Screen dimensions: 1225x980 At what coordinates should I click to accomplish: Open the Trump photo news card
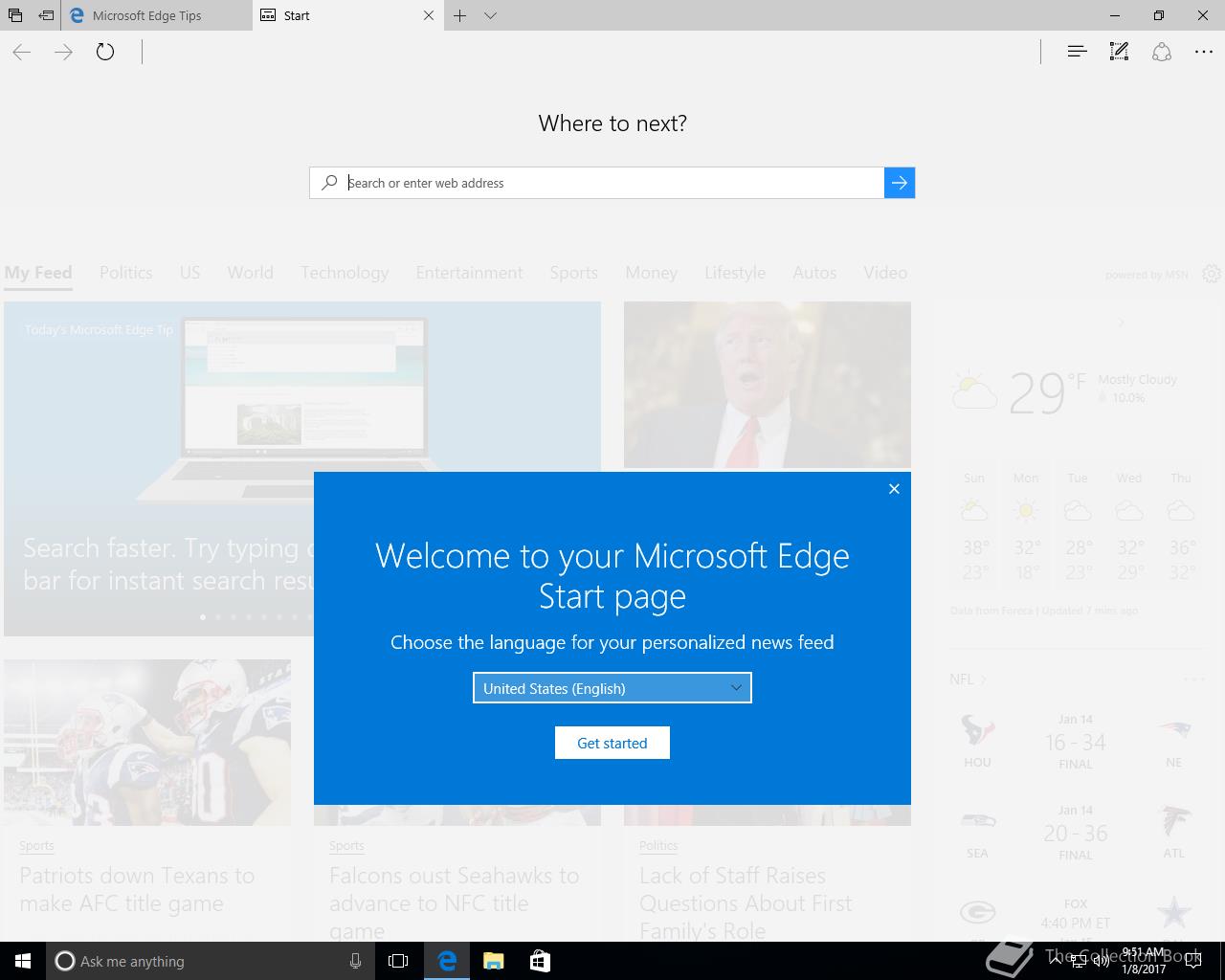click(x=768, y=385)
